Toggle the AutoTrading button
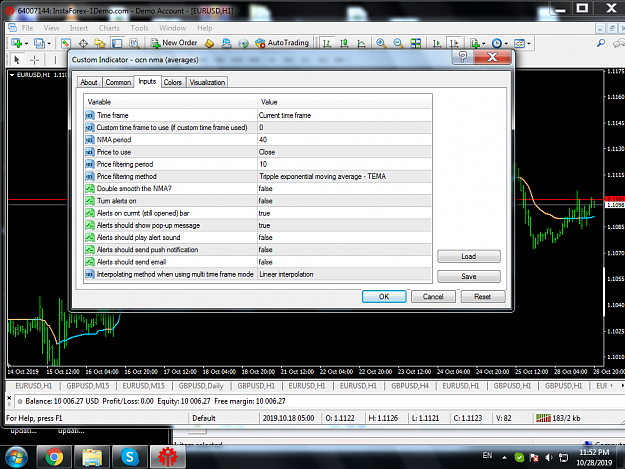This screenshot has width=625, height=469. point(282,43)
